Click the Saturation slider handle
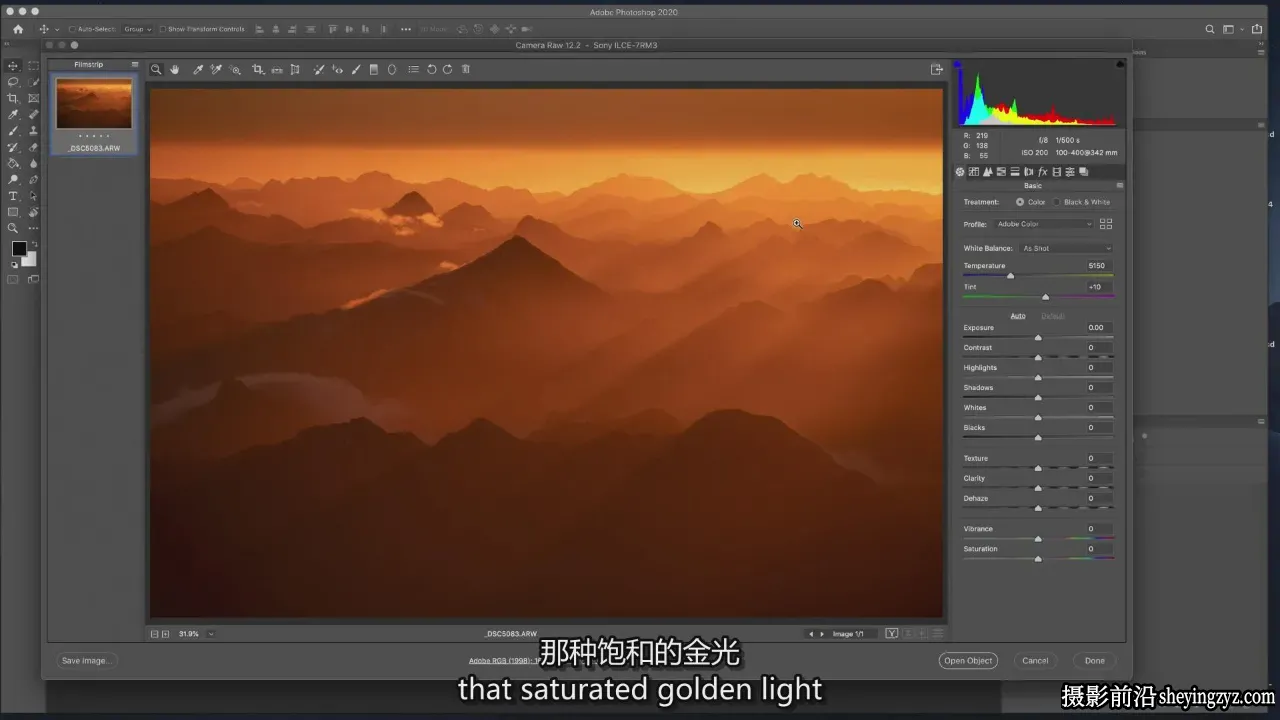 click(1038, 559)
